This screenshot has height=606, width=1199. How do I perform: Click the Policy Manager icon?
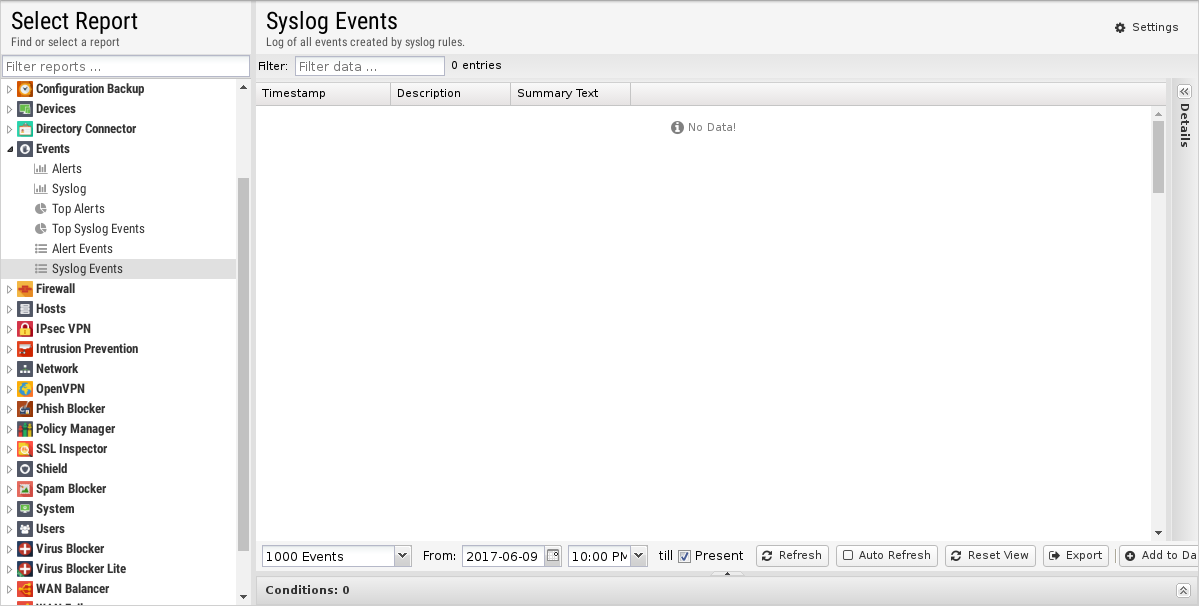[x=25, y=429]
